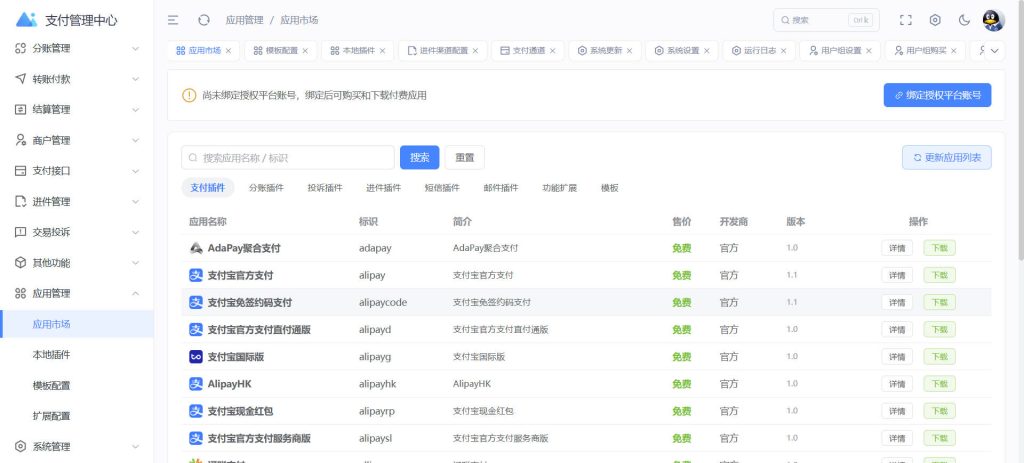Click the page vertical scrollbar

click(x=1019, y=131)
